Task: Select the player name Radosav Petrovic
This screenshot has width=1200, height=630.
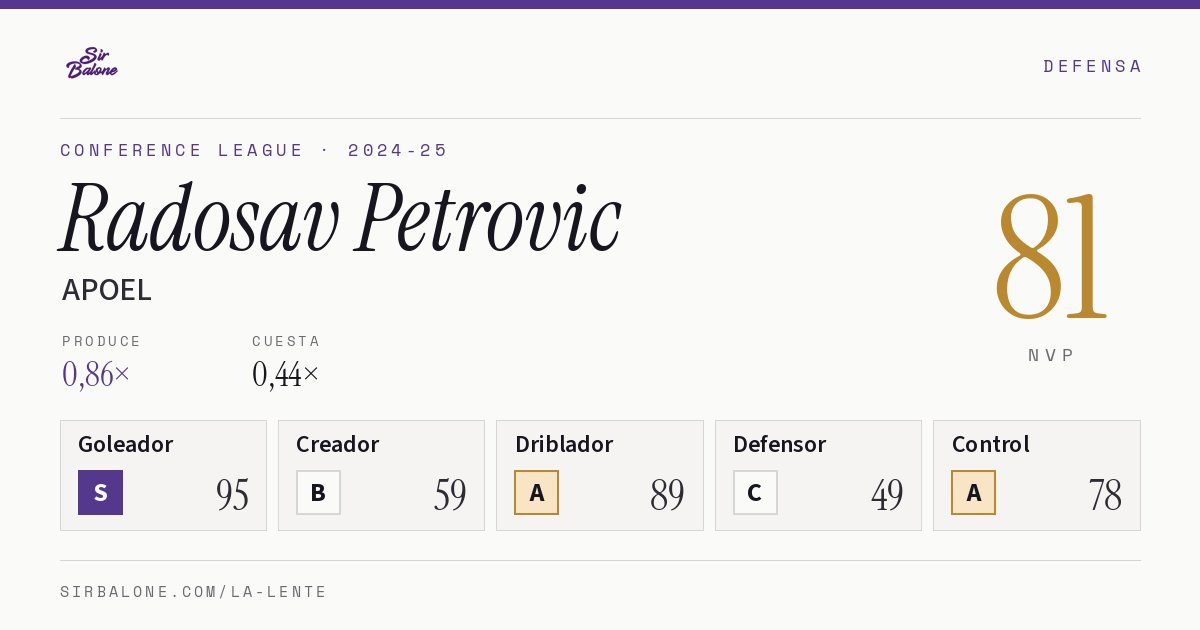Action: click(x=341, y=216)
